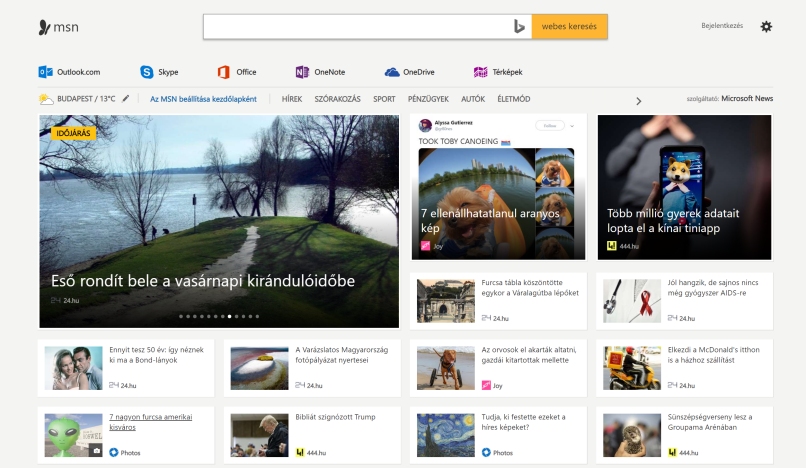Open the SPORT tab
Image resolution: width=806 pixels, height=468 pixels.
(x=384, y=99)
